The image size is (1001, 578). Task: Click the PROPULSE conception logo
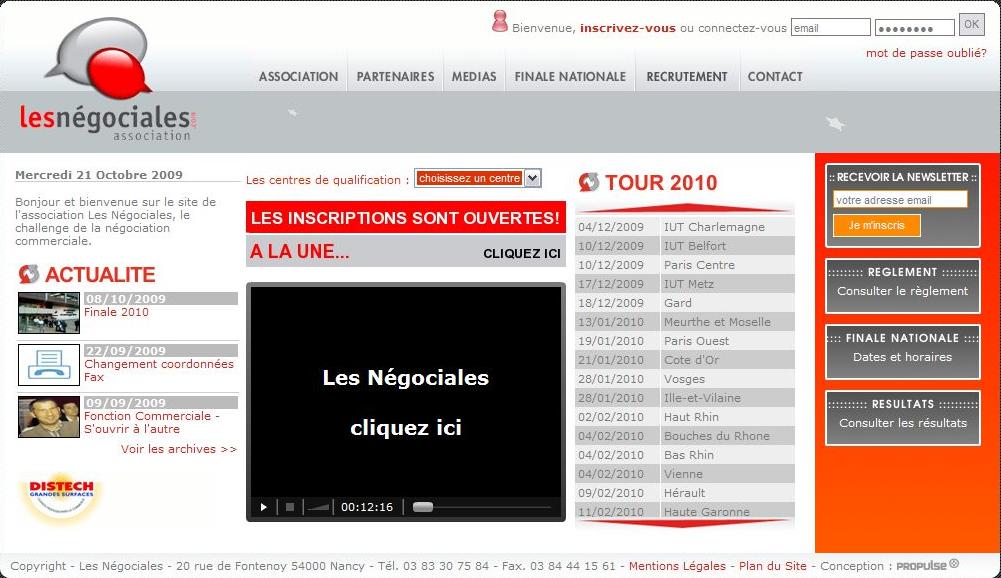(927, 565)
